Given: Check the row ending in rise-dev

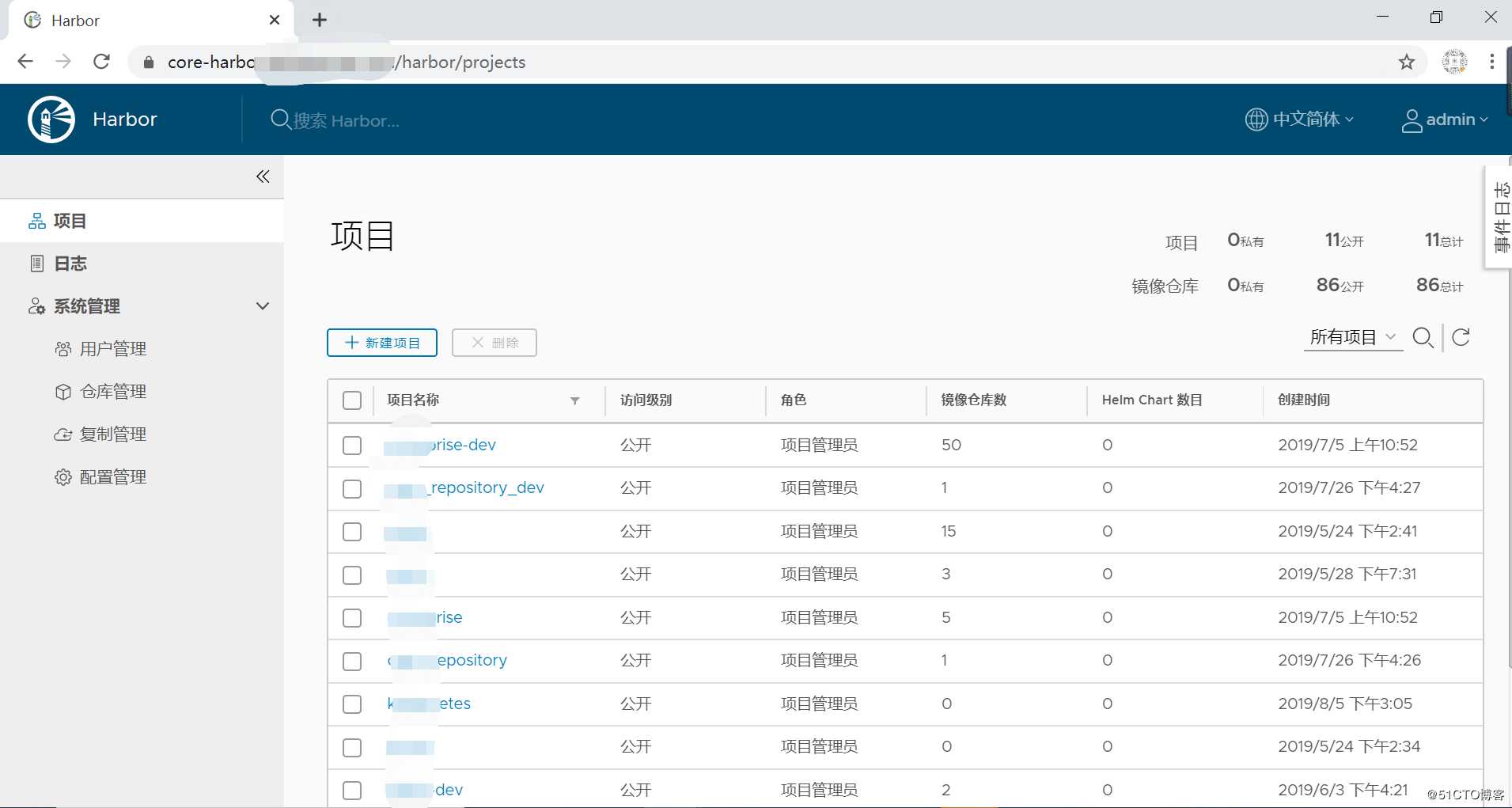Looking at the screenshot, I should pos(352,446).
